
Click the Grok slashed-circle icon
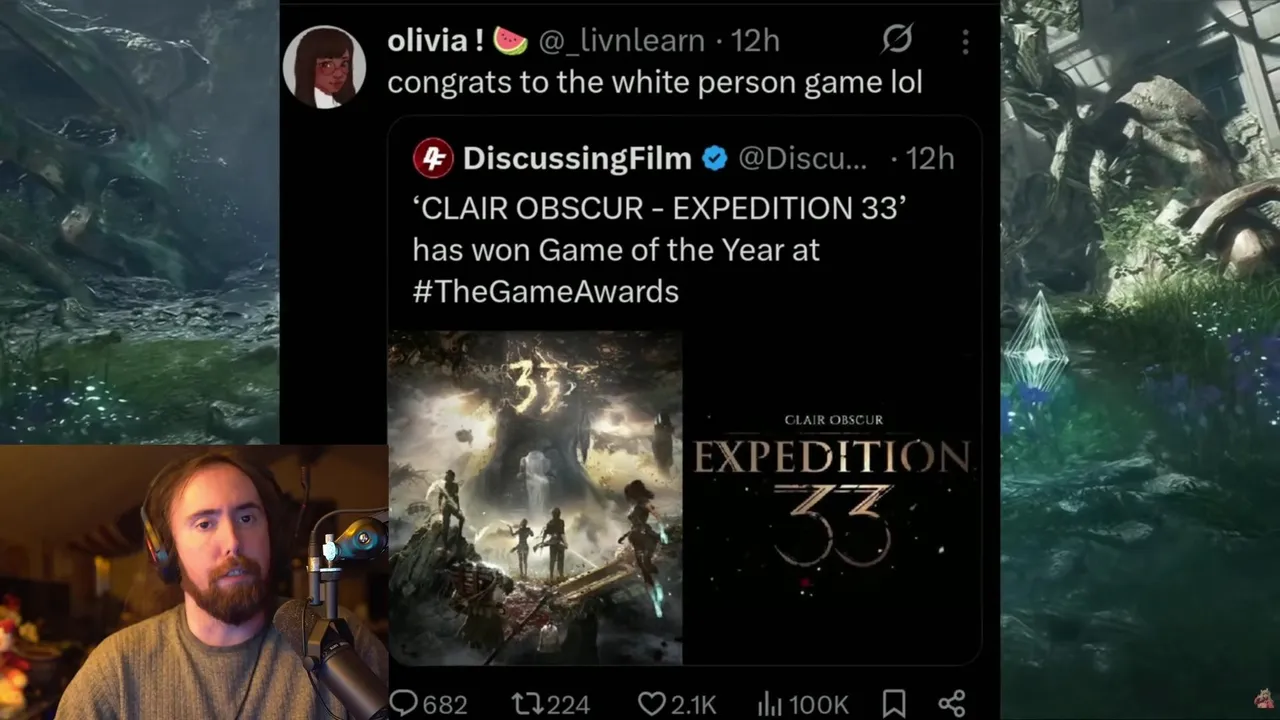pos(897,39)
